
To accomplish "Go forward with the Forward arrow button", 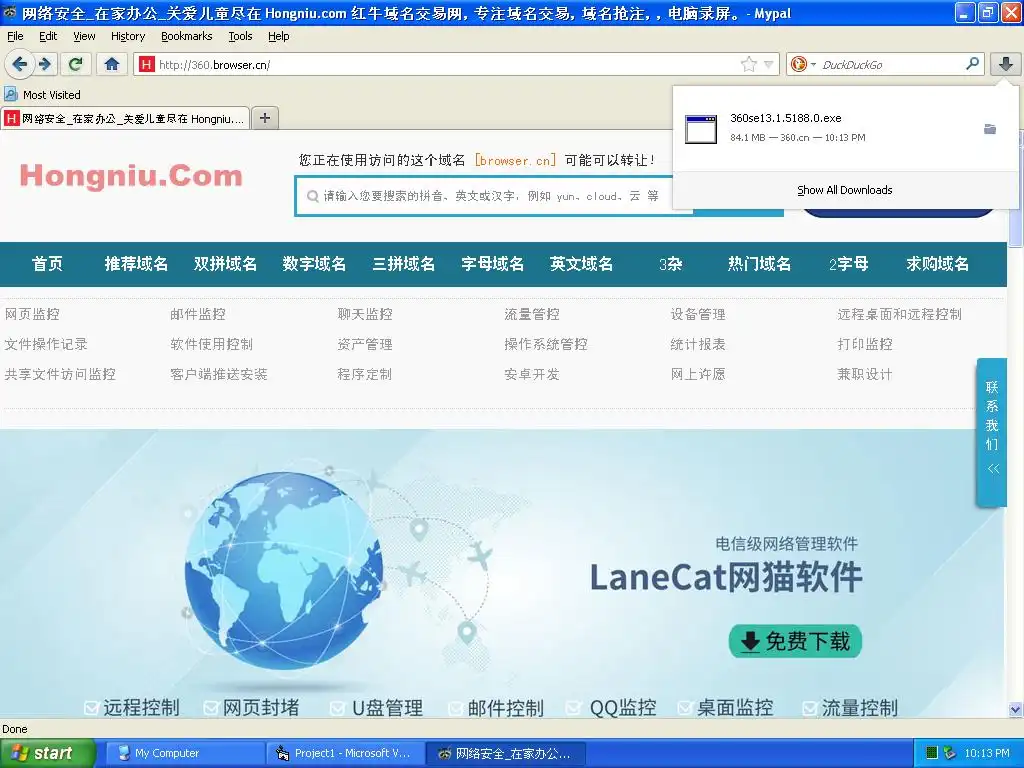I will click(x=44, y=64).
